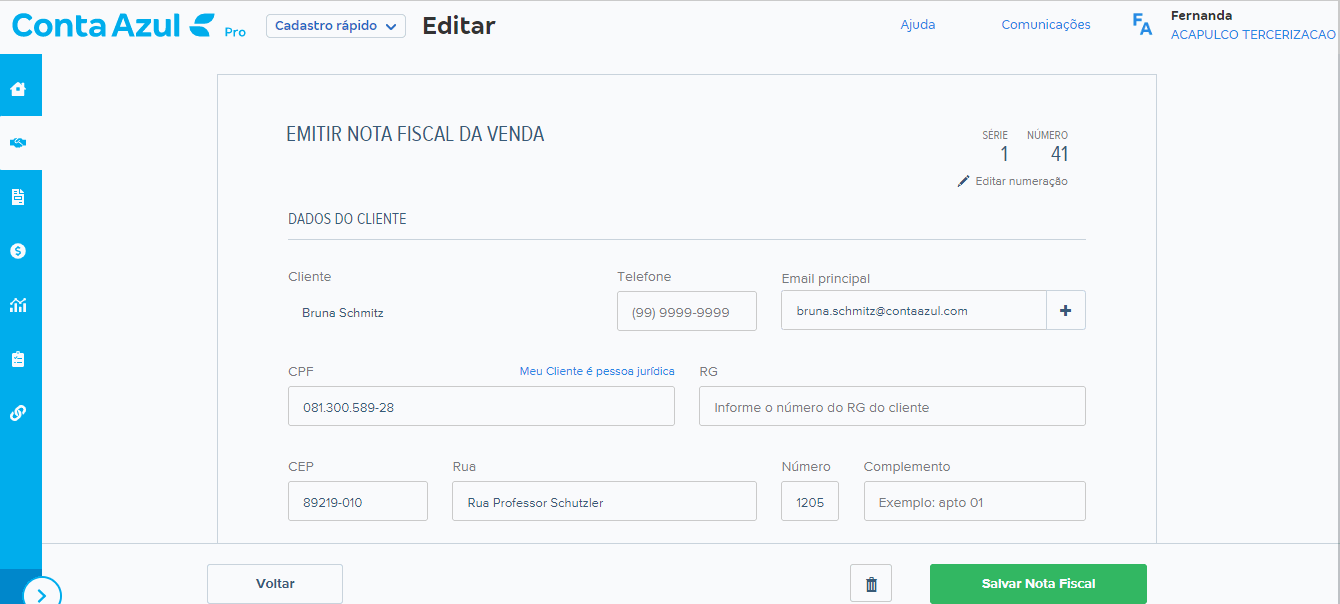Click the FA user avatar icon

click(x=1142, y=25)
